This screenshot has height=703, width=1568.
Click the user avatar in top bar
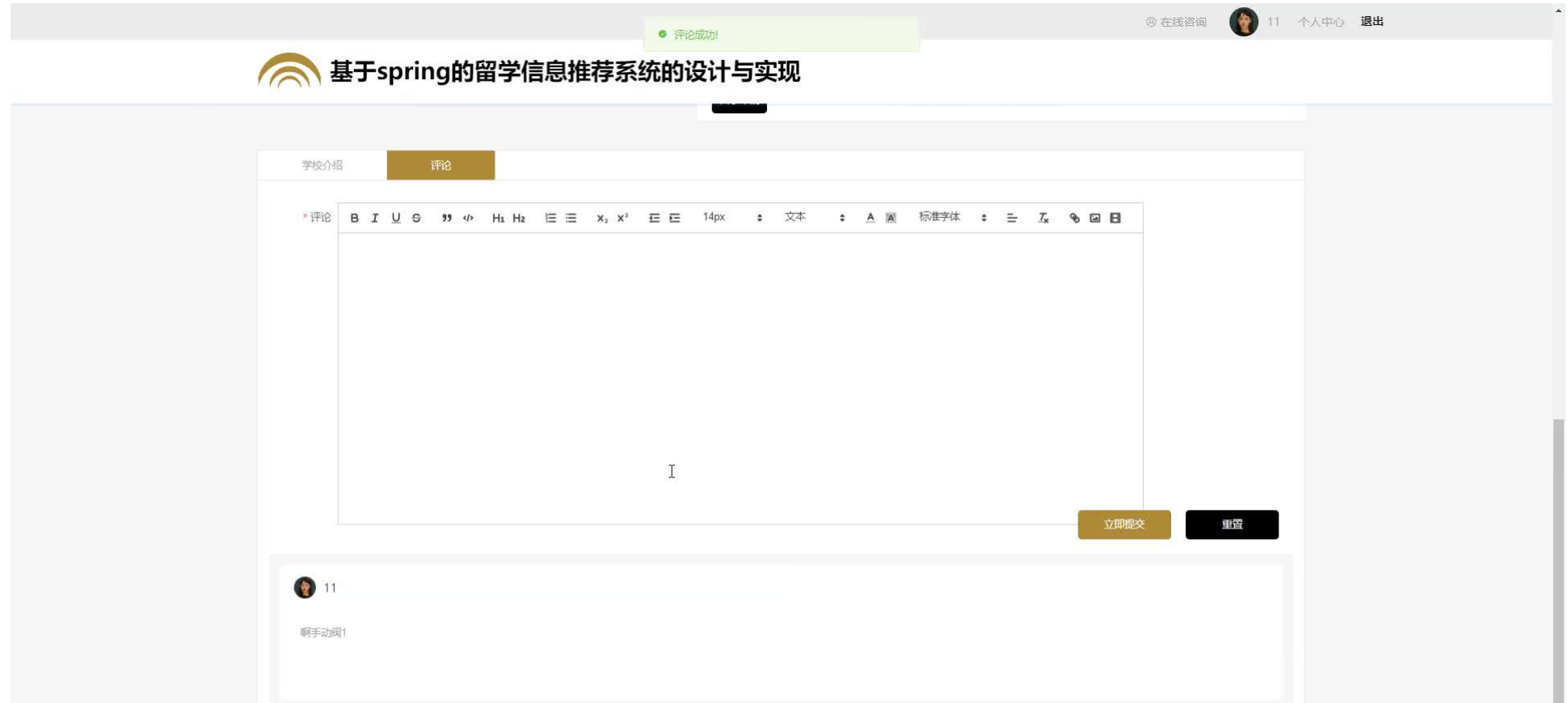(1244, 22)
